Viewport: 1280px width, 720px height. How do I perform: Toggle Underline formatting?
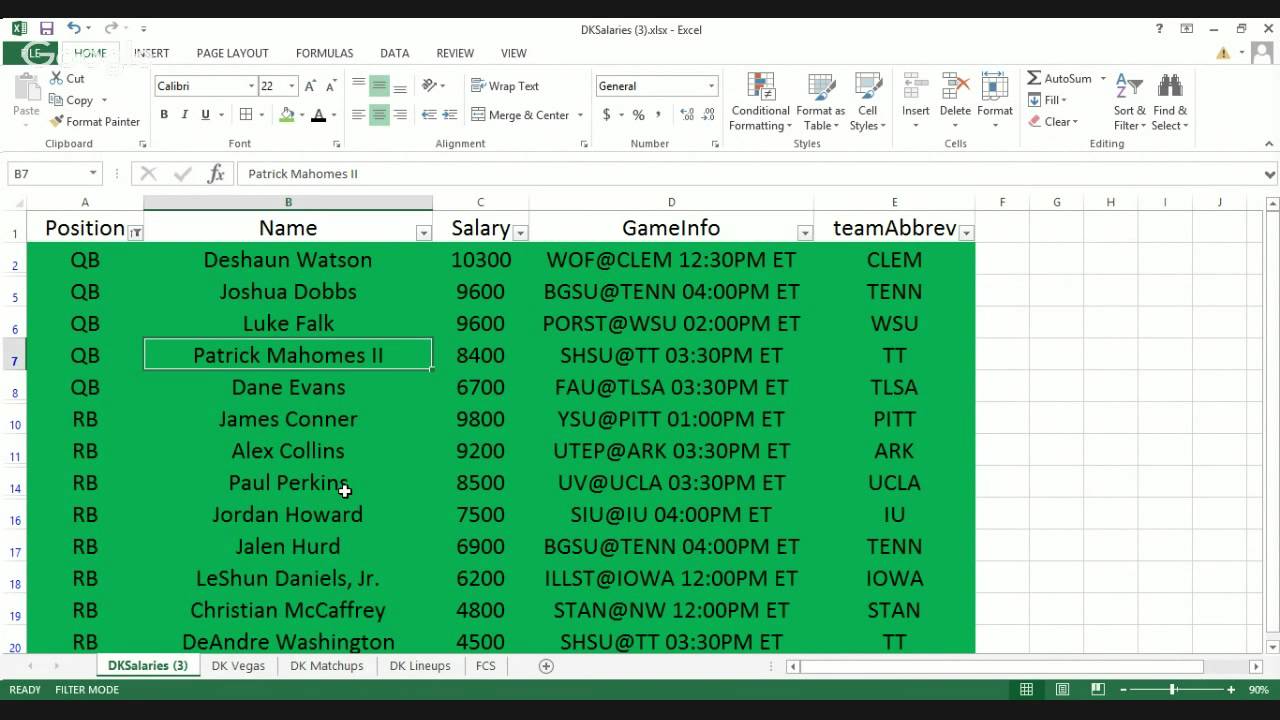(x=206, y=115)
